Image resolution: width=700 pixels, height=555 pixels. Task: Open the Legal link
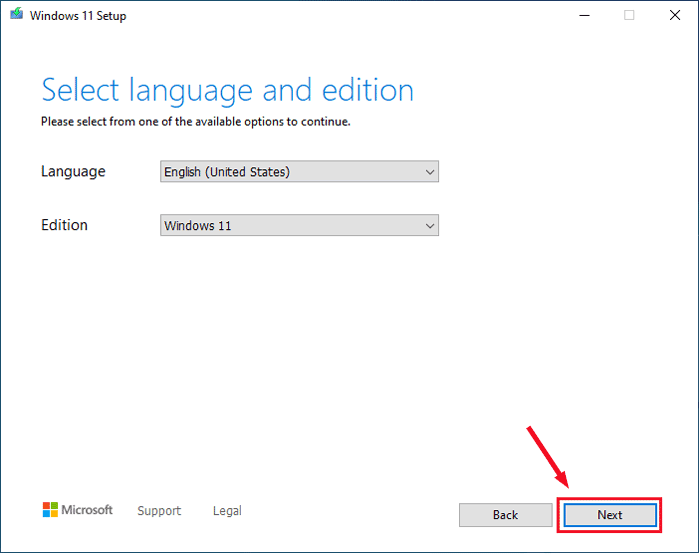227,510
